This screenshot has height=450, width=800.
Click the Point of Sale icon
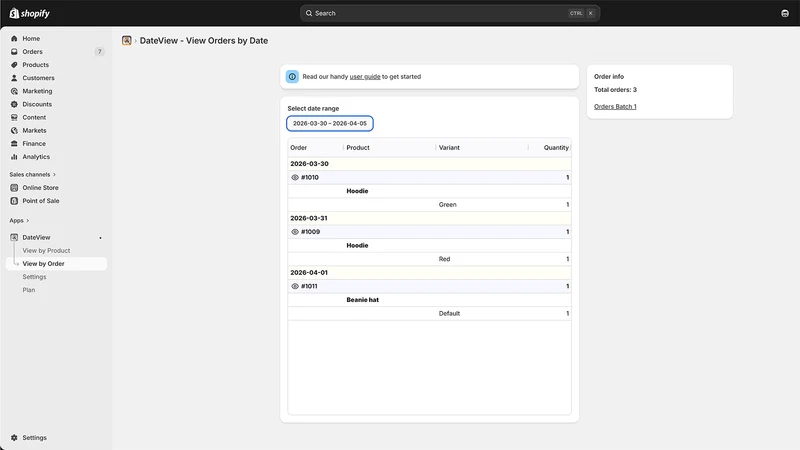(14, 201)
